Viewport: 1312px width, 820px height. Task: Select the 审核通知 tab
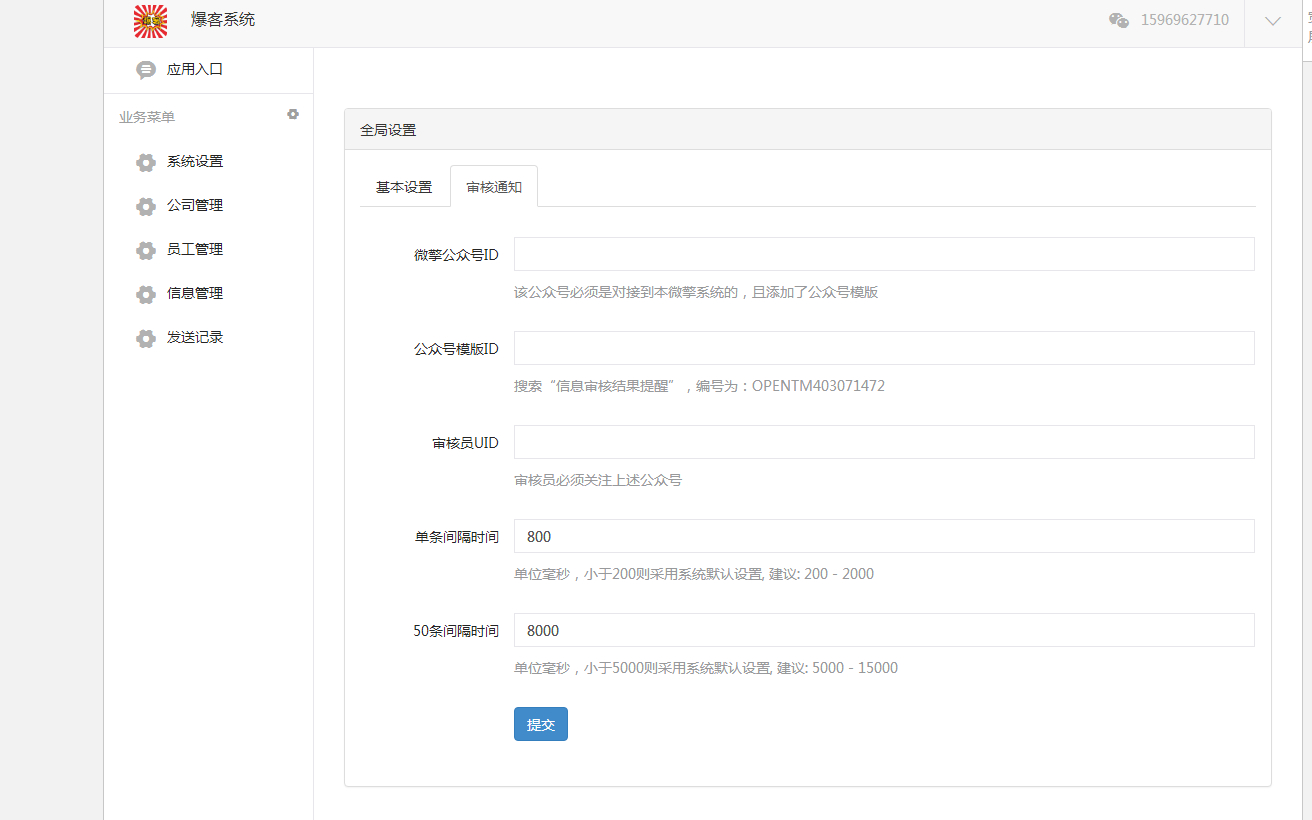[494, 187]
